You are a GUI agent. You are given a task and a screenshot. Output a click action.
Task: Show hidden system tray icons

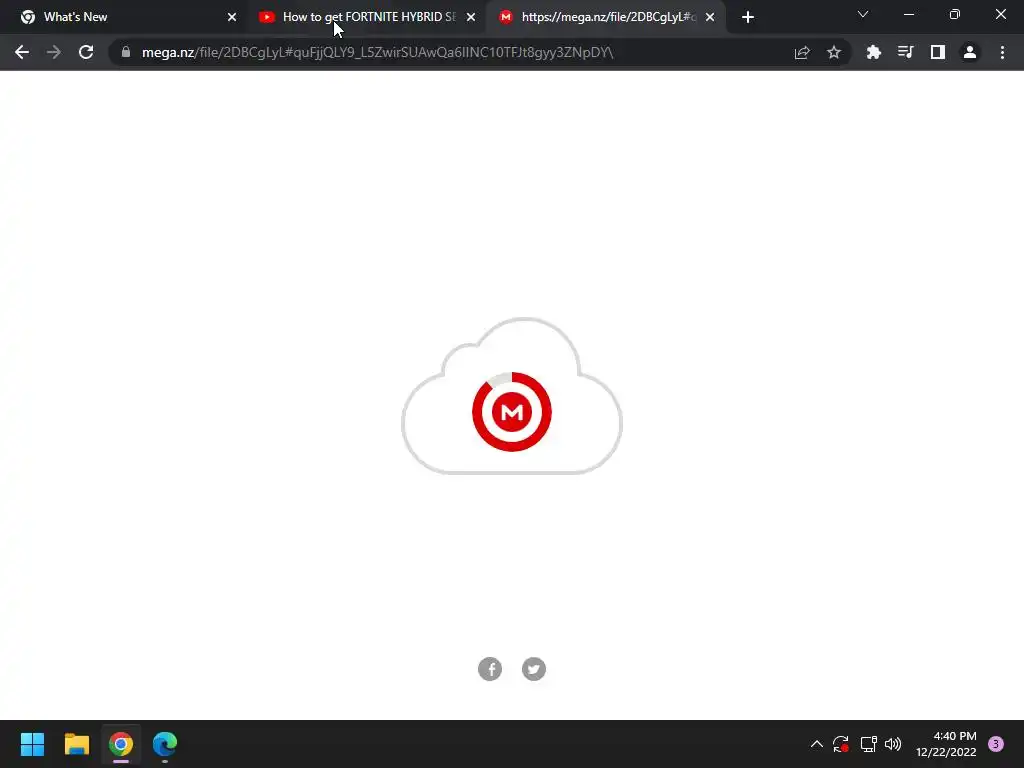pos(816,744)
